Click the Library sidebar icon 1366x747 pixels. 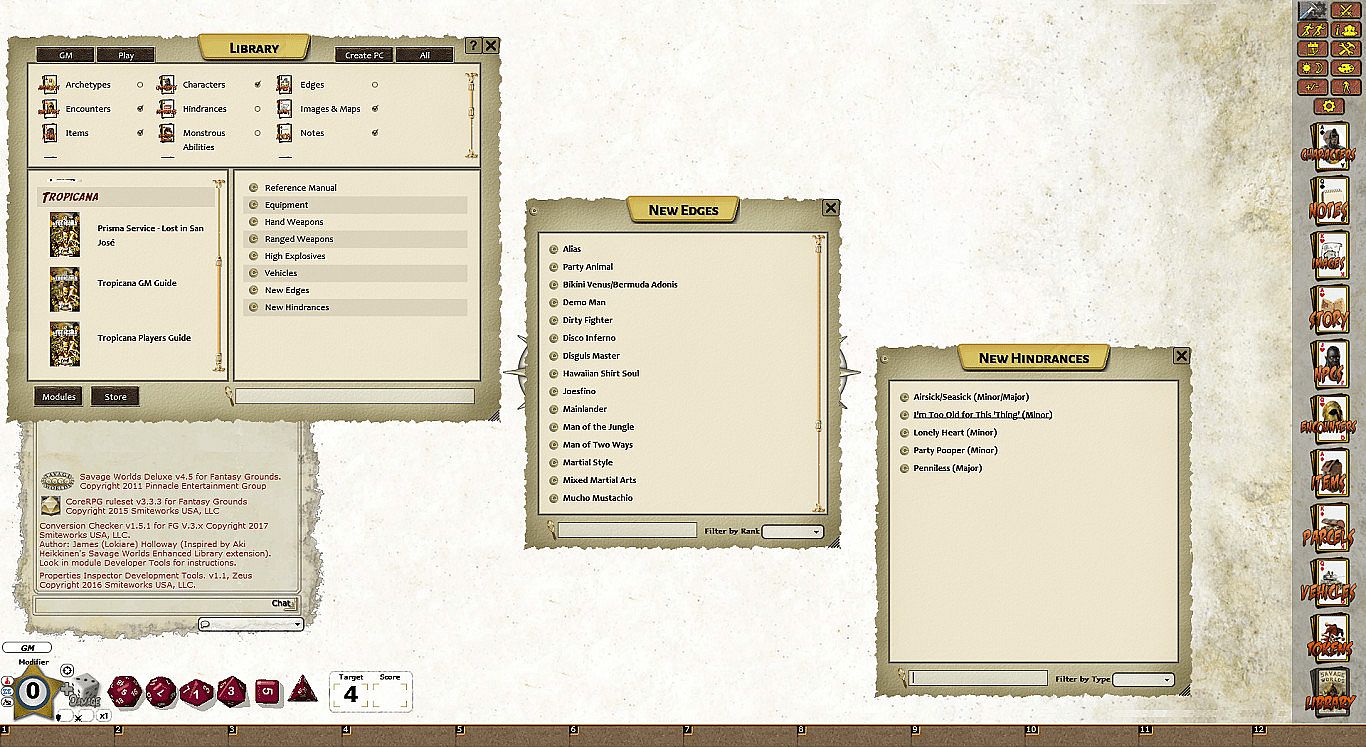(1328, 693)
